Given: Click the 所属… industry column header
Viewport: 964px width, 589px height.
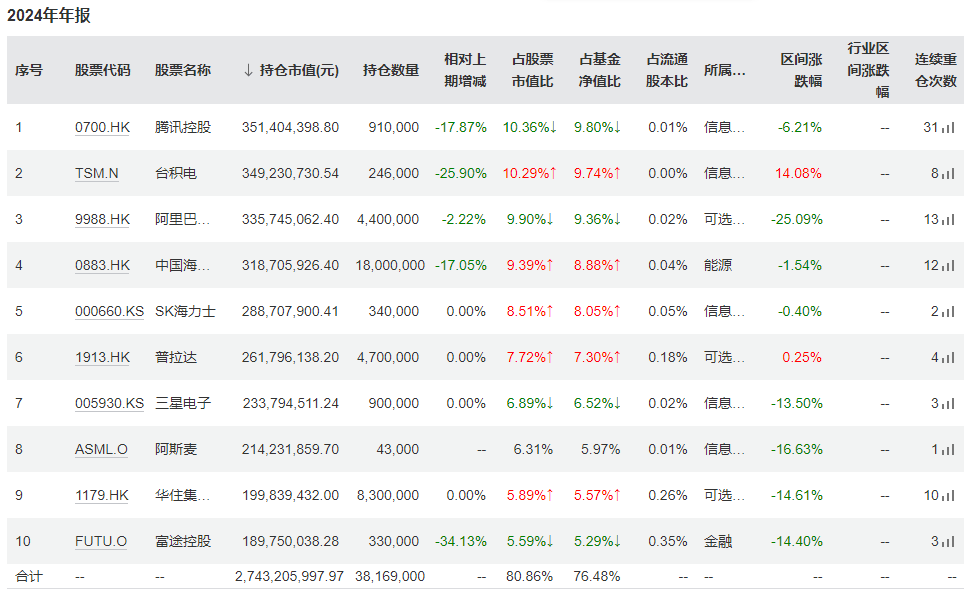Looking at the screenshot, I should pyautogui.click(x=725, y=70).
